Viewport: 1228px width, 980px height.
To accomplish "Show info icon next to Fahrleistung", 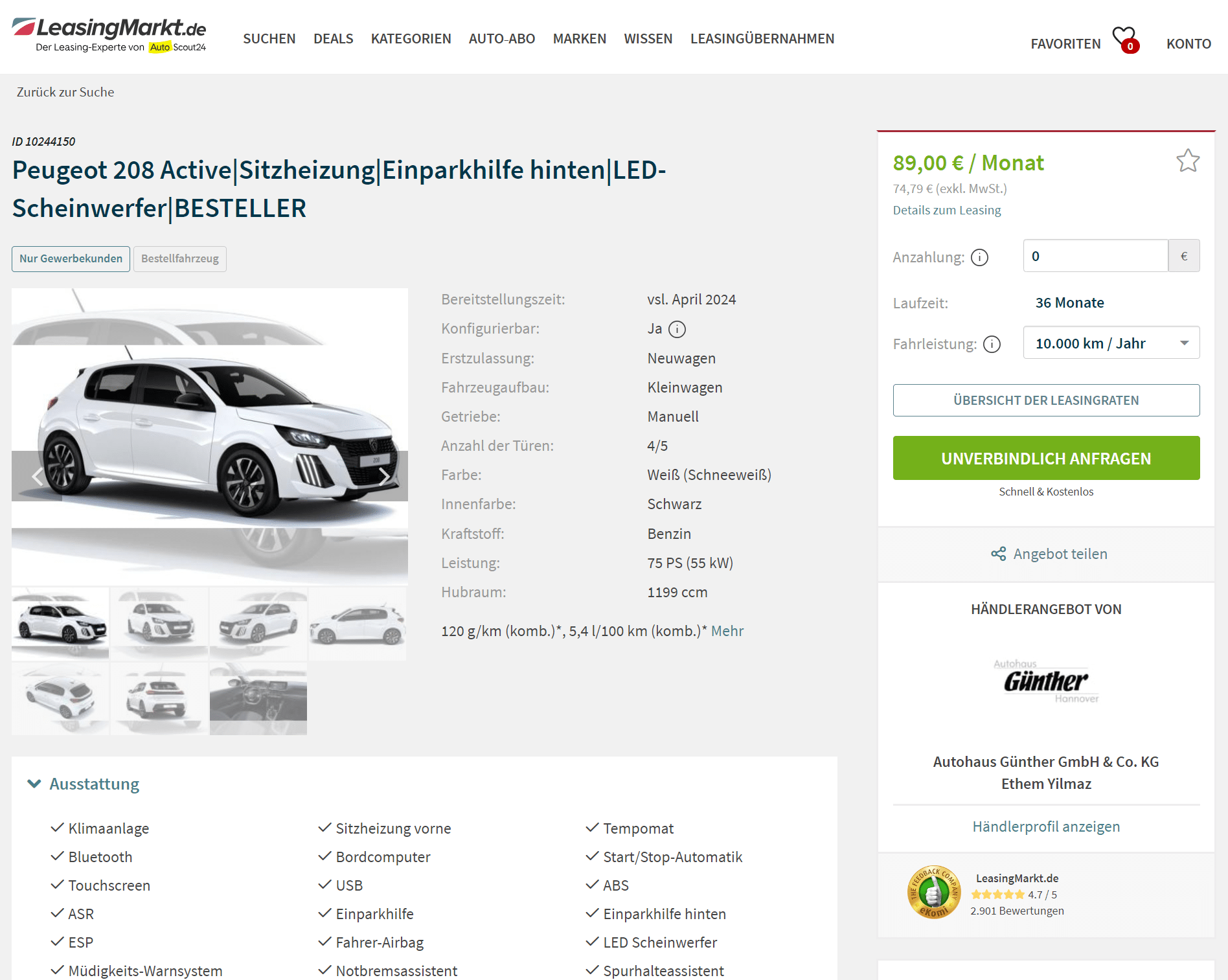I will [x=992, y=344].
